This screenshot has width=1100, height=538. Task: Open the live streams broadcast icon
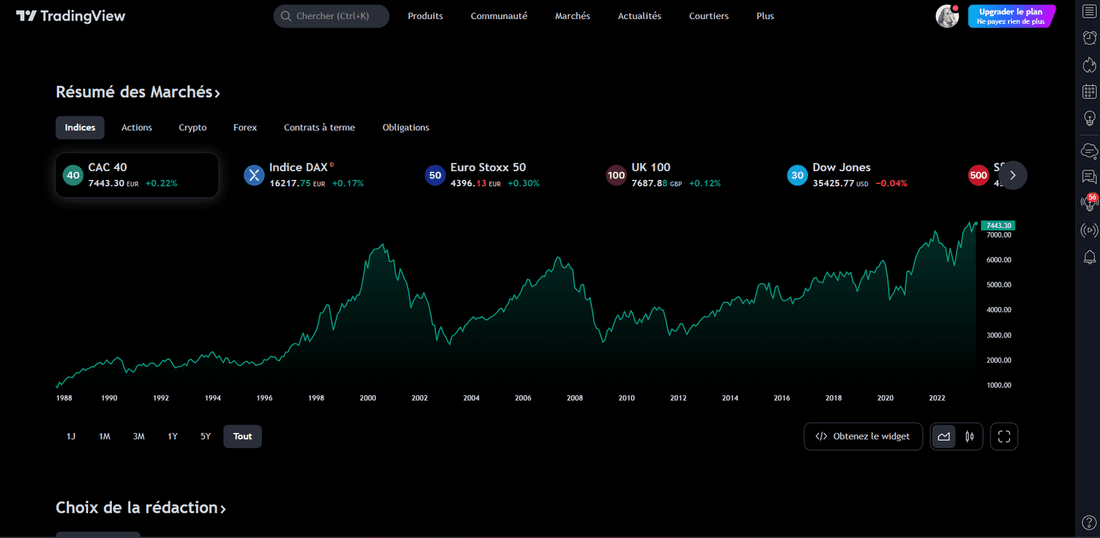pyautogui.click(x=1089, y=229)
